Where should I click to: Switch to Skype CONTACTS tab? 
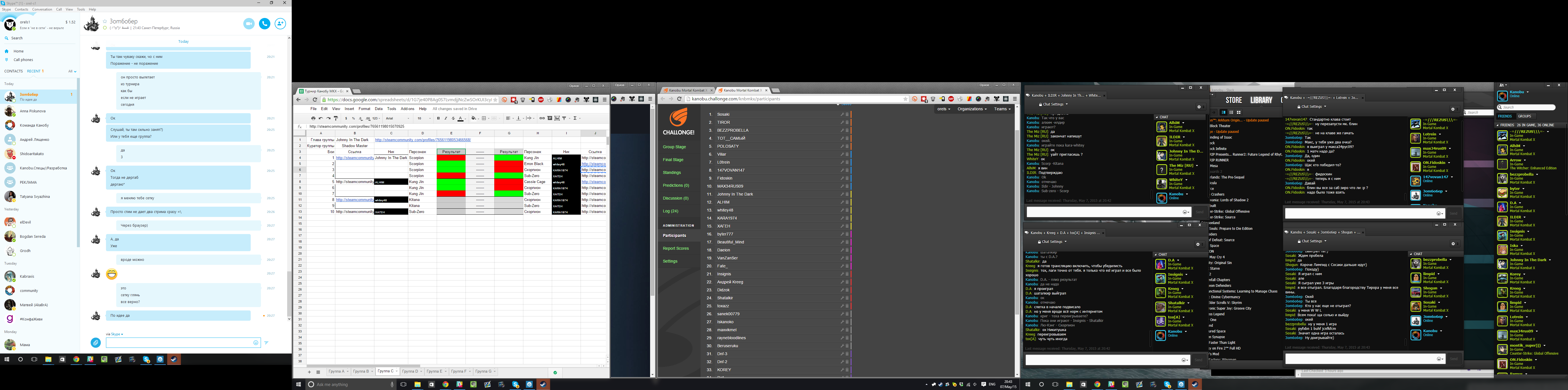13,71
